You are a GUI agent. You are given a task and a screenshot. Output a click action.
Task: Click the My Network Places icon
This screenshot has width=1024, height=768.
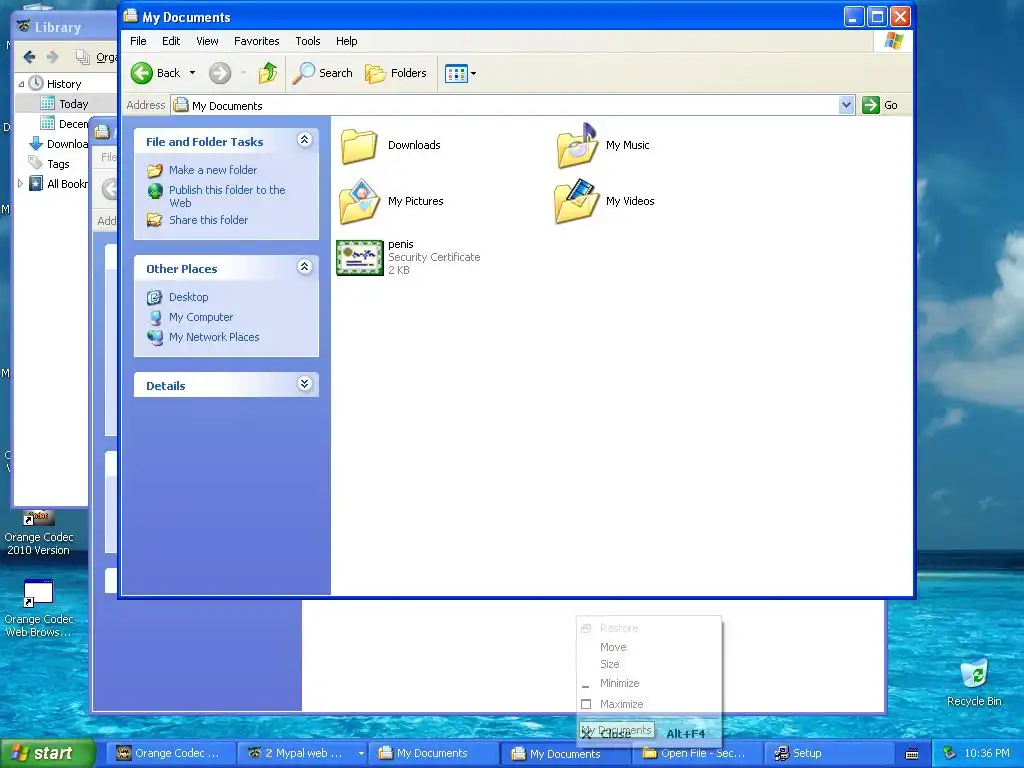click(155, 338)
